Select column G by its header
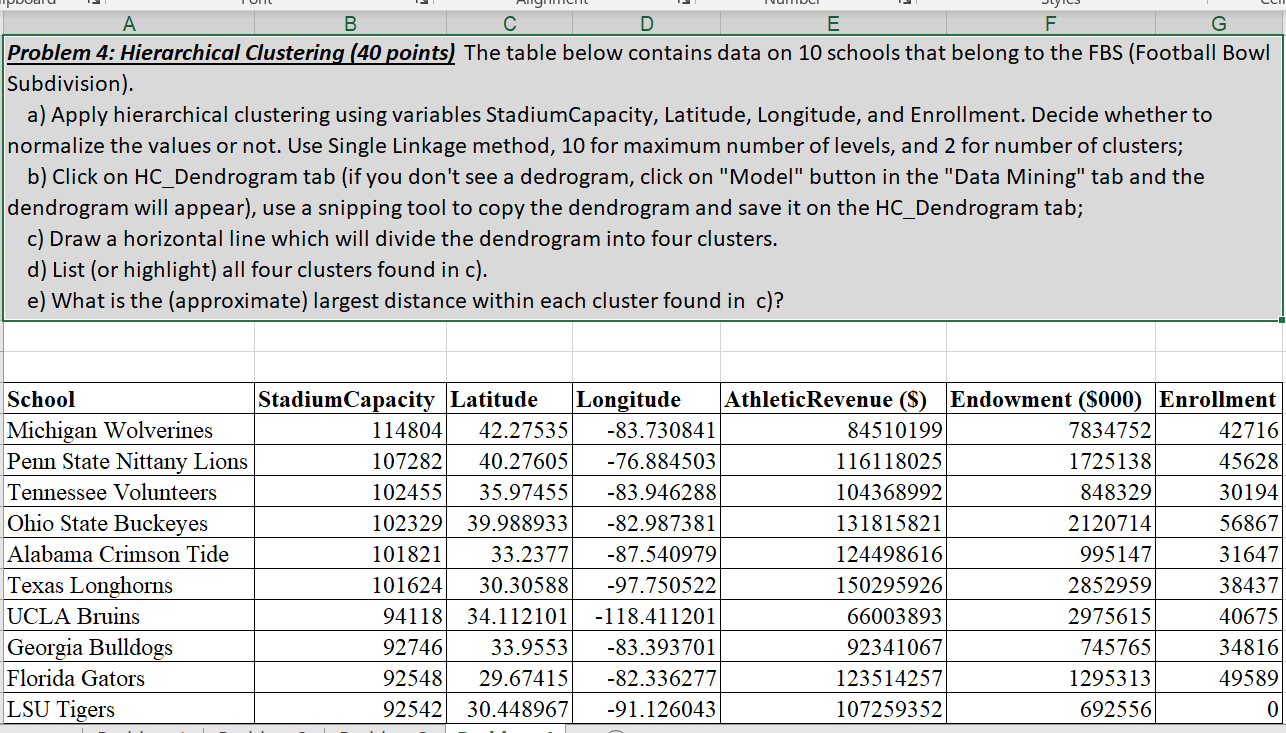 coord(1219,21)
